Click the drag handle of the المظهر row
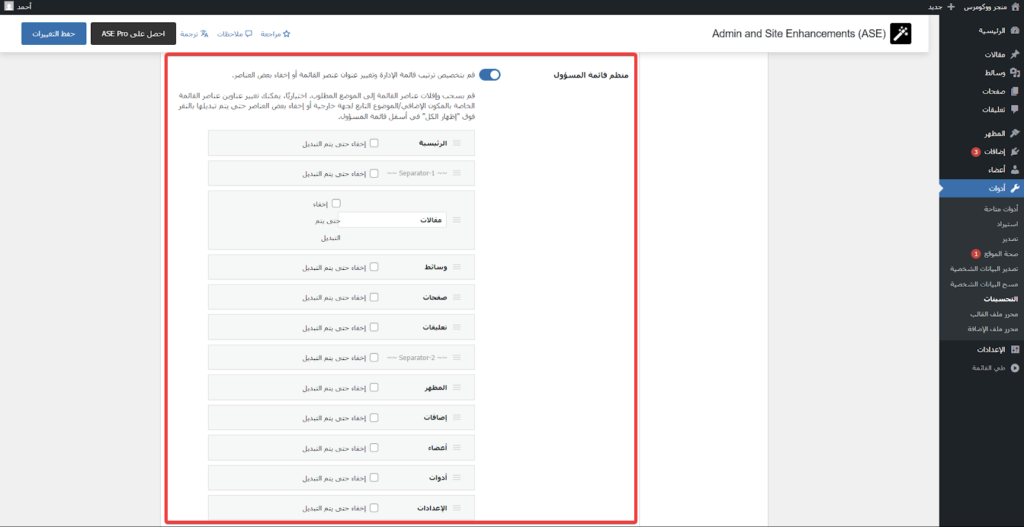This screenshot has height=527, width=1024. click(457, 387)
